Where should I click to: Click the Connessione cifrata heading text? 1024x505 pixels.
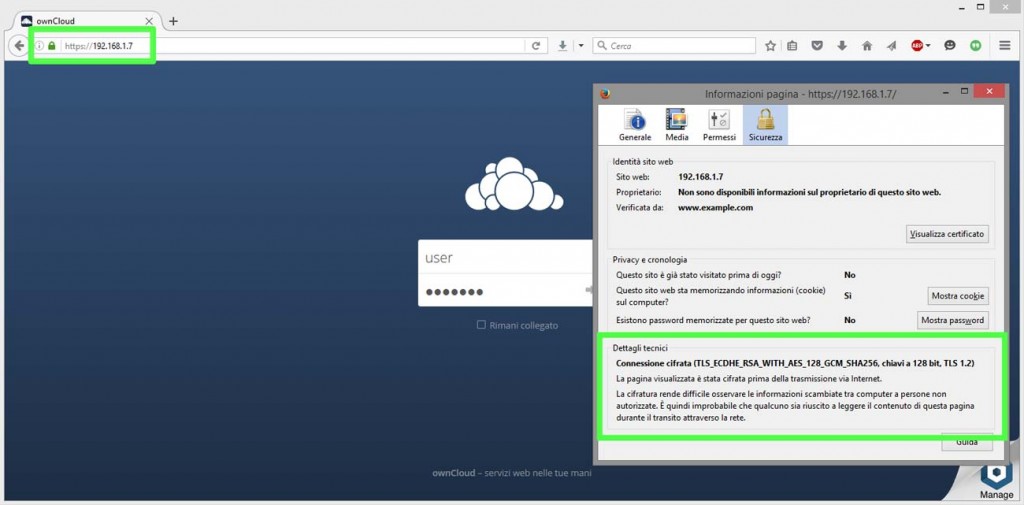tap(796, 363)
